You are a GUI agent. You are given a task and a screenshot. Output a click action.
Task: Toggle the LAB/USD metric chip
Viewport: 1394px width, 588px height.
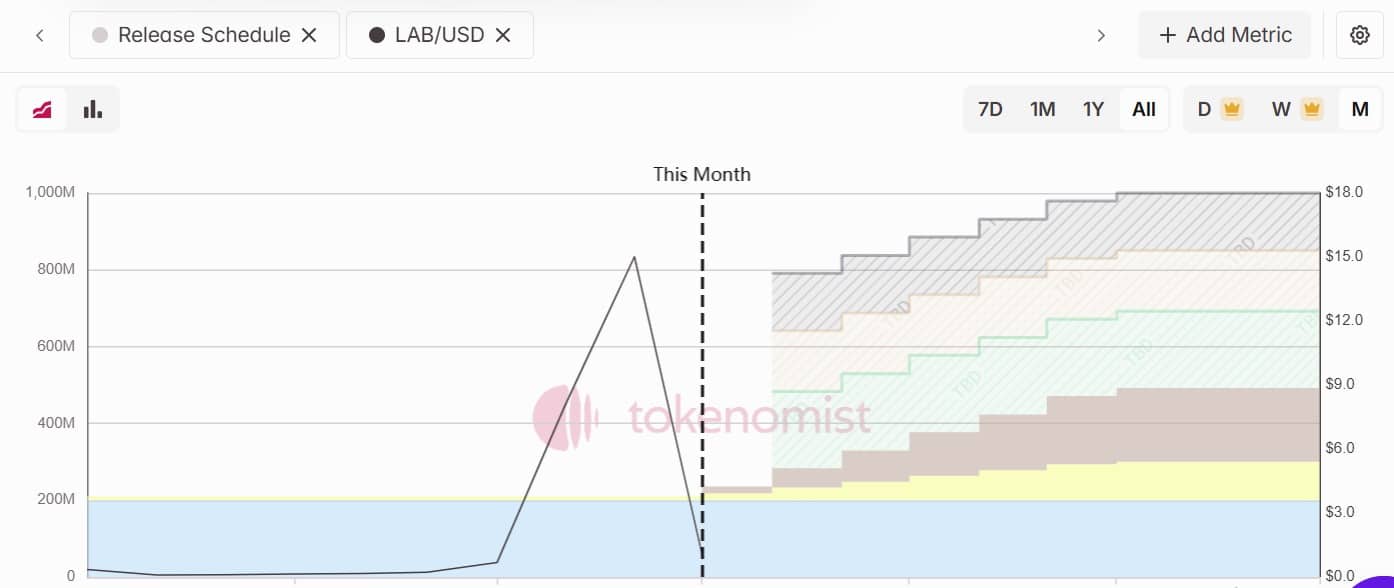[x=440, y=35]
